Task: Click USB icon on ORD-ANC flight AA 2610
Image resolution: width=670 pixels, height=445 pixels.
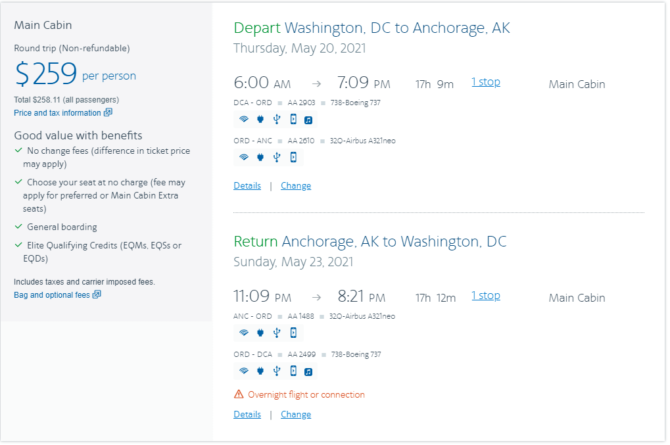Action: (x=277, y=157)
